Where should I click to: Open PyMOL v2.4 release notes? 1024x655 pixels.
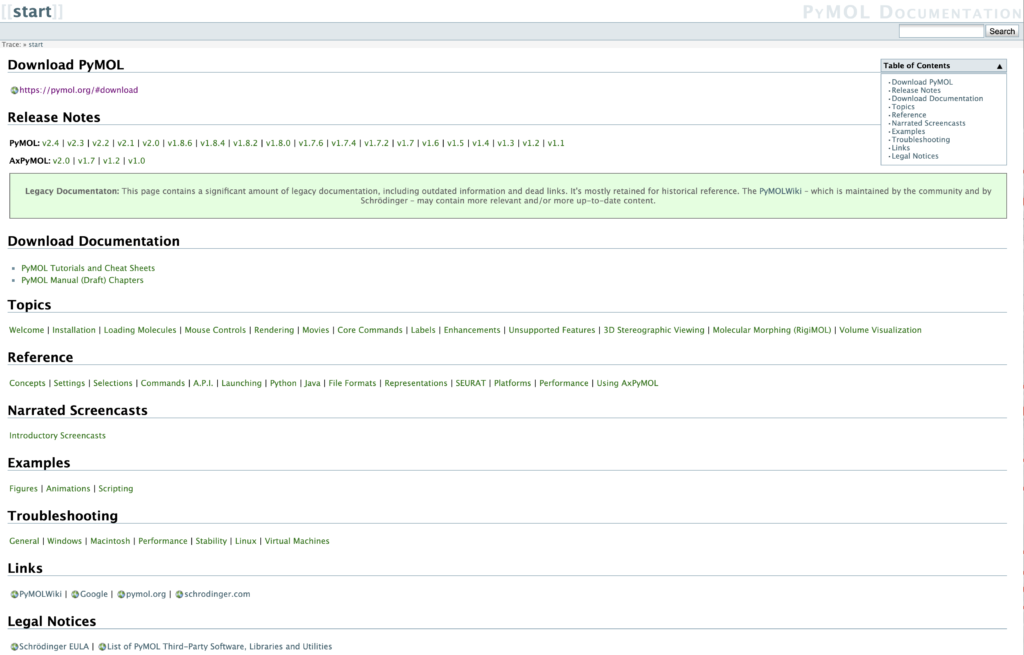50,143
